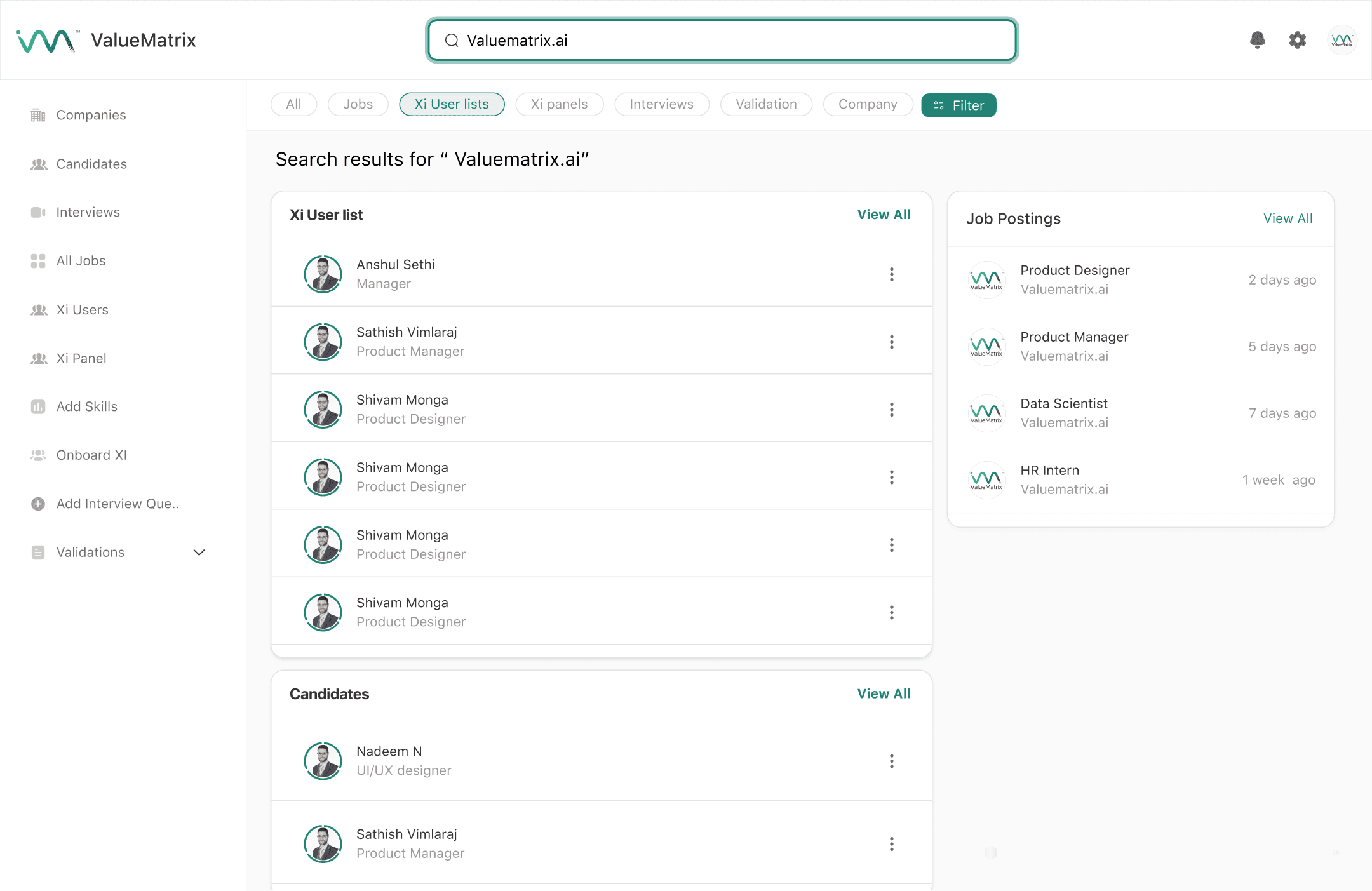Switch to the Jobs filter tab
The image size is (1372, 891).
point(358,104)
